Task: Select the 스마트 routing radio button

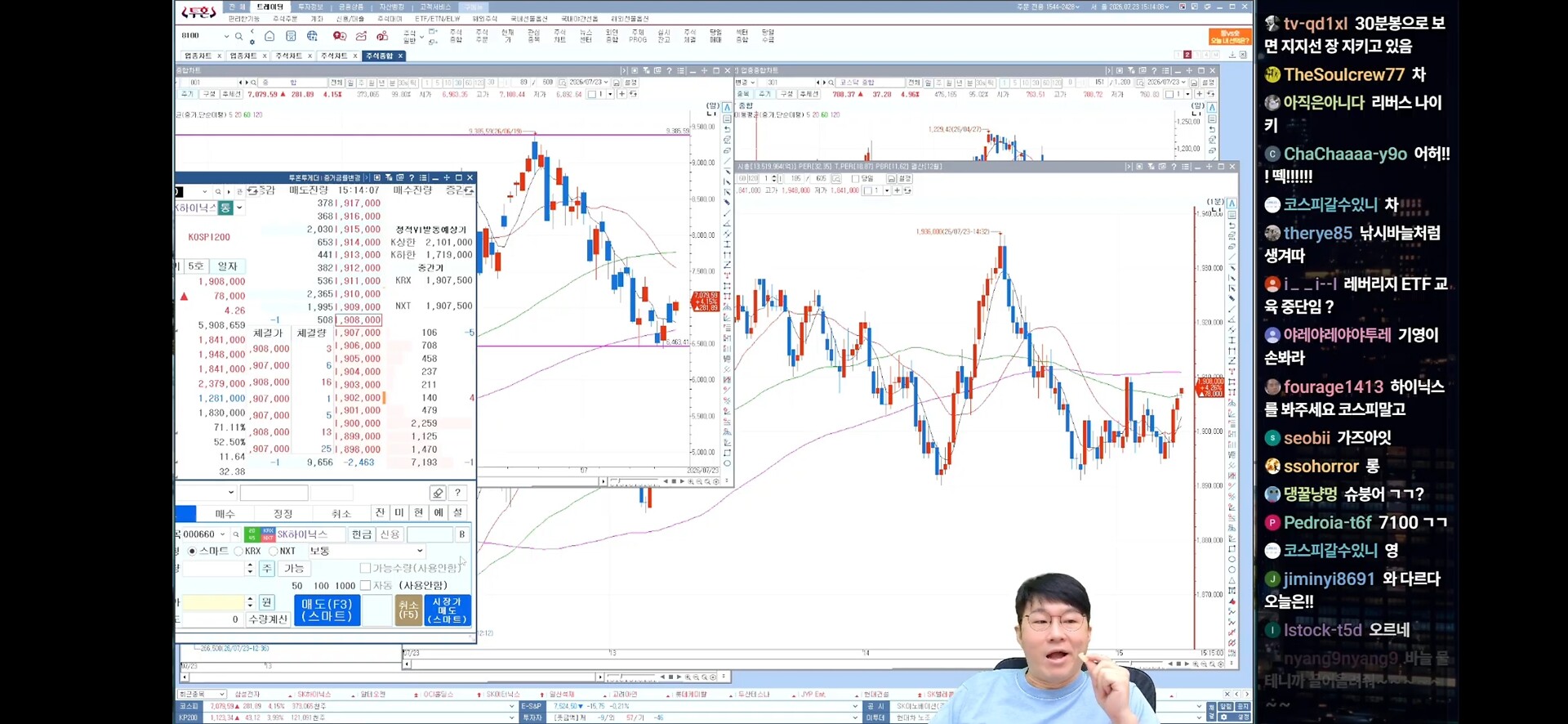Action: pyautogui.click(x=192, y=552)
